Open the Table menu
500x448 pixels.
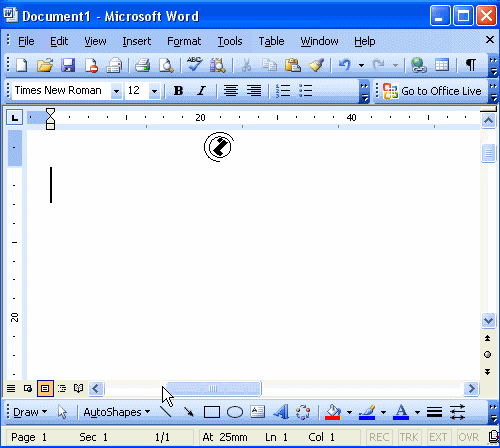(x=271, y=41)
